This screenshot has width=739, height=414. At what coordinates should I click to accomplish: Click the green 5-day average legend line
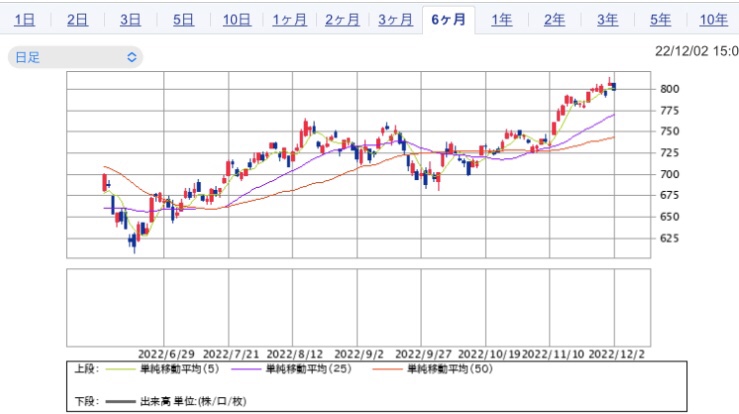[x=121, y=369]
